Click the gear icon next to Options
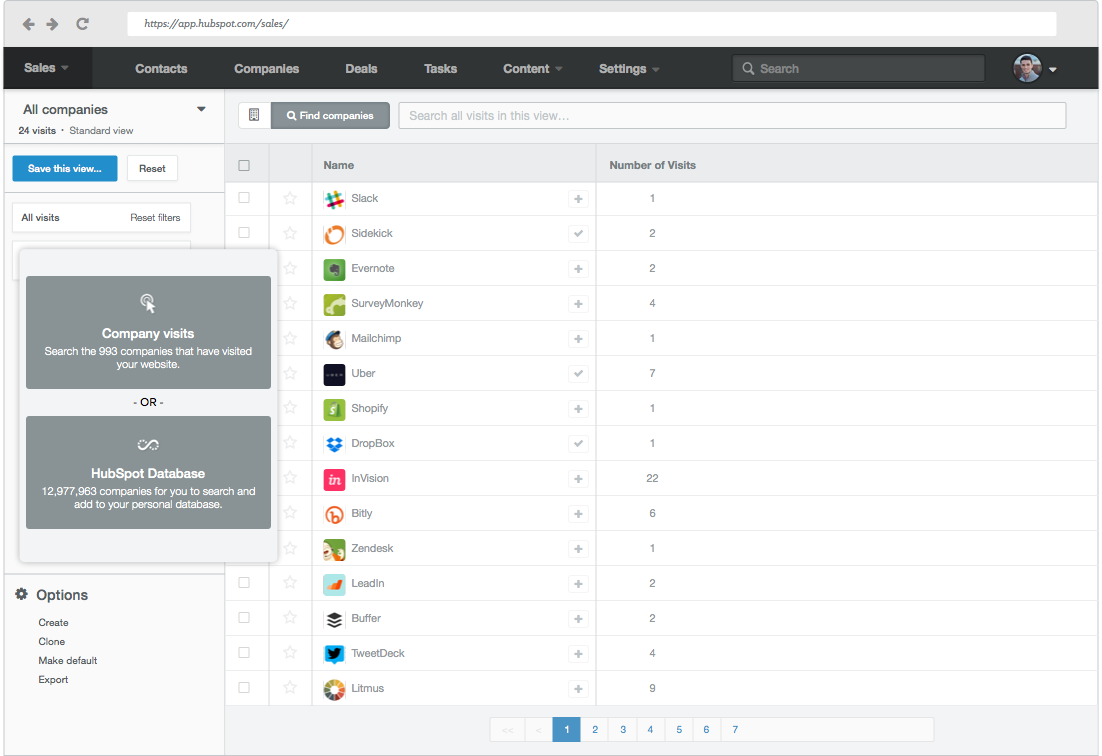This screenshot has width=1102, height=756. click(22, 594)
